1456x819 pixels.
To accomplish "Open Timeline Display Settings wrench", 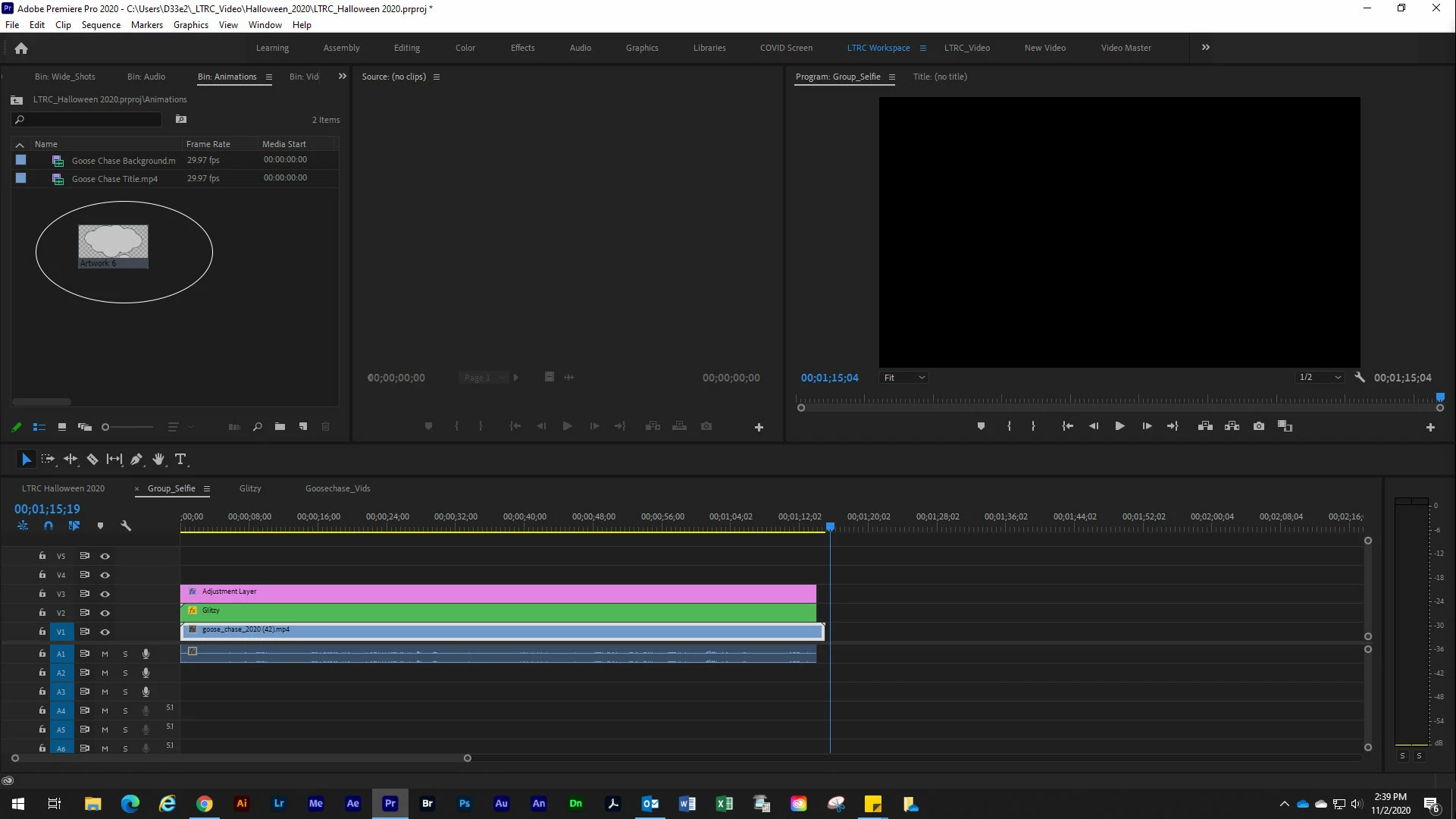I will (126, 526).
